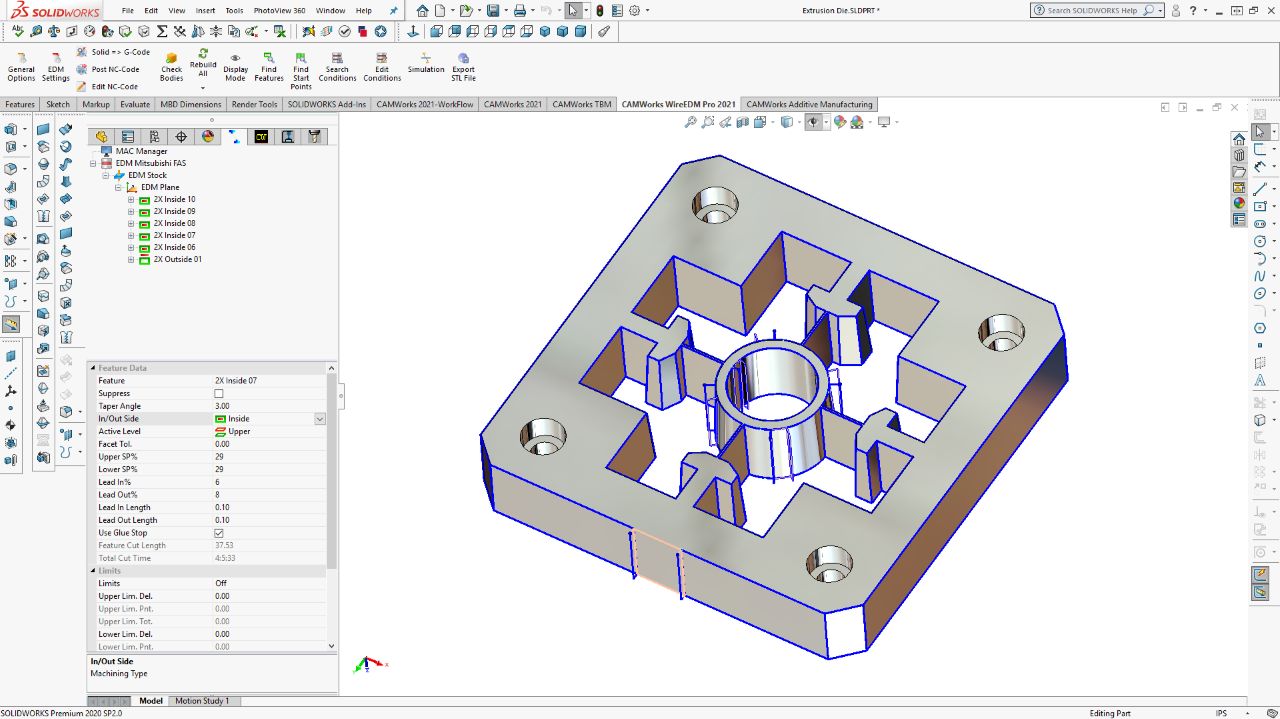Switch to the Motion Study 1 tab
Image resolution: width=1280 pixels, height=719 pixels.
(x=202, y=701)
